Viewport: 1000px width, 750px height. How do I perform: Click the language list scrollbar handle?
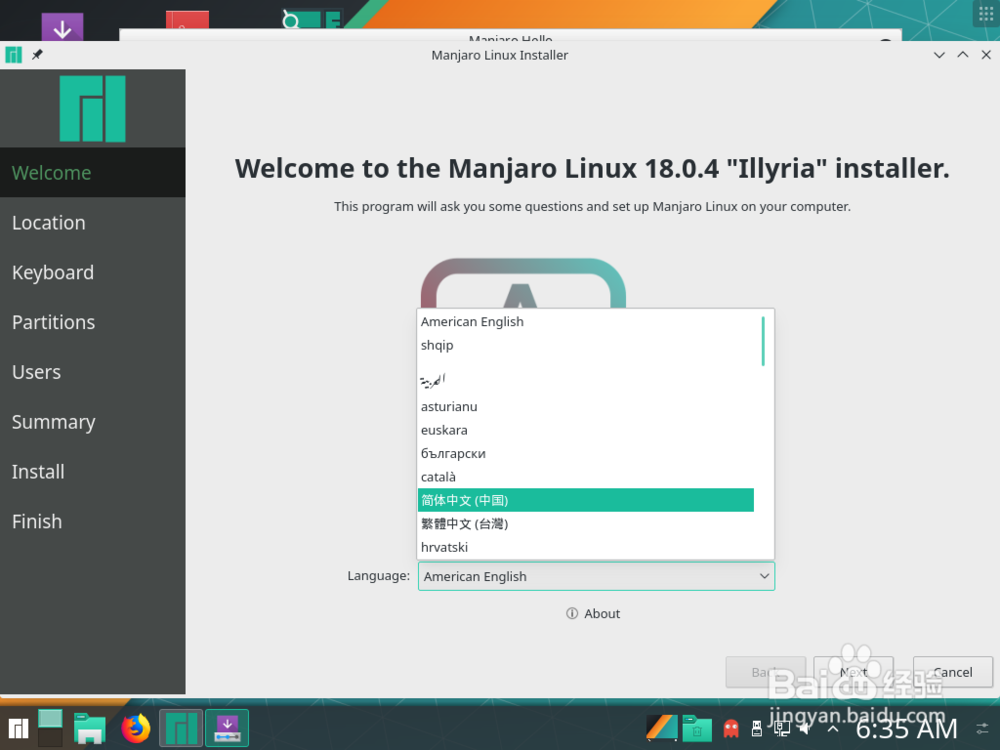point(763,341)
